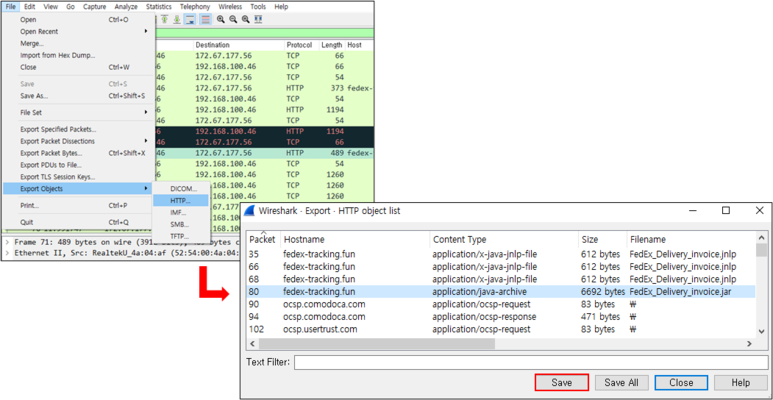773x400 pixels.
Task: Select Close in the File menu
Action: (79, 67)
